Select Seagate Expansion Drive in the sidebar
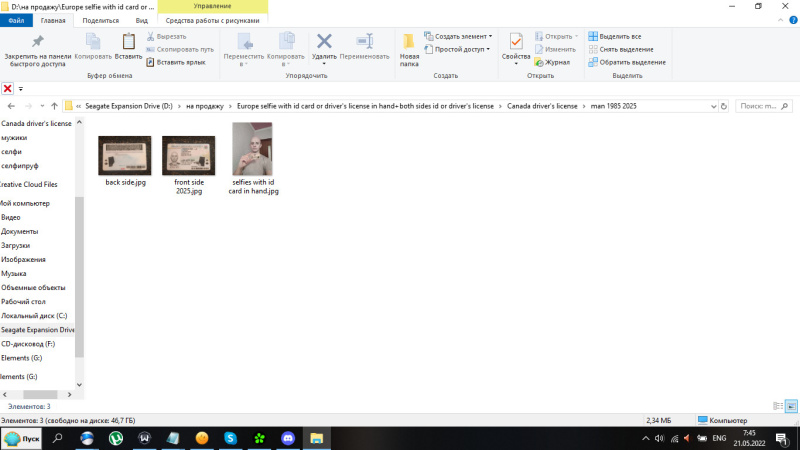 pyautogui.click(x=38, y=329)
